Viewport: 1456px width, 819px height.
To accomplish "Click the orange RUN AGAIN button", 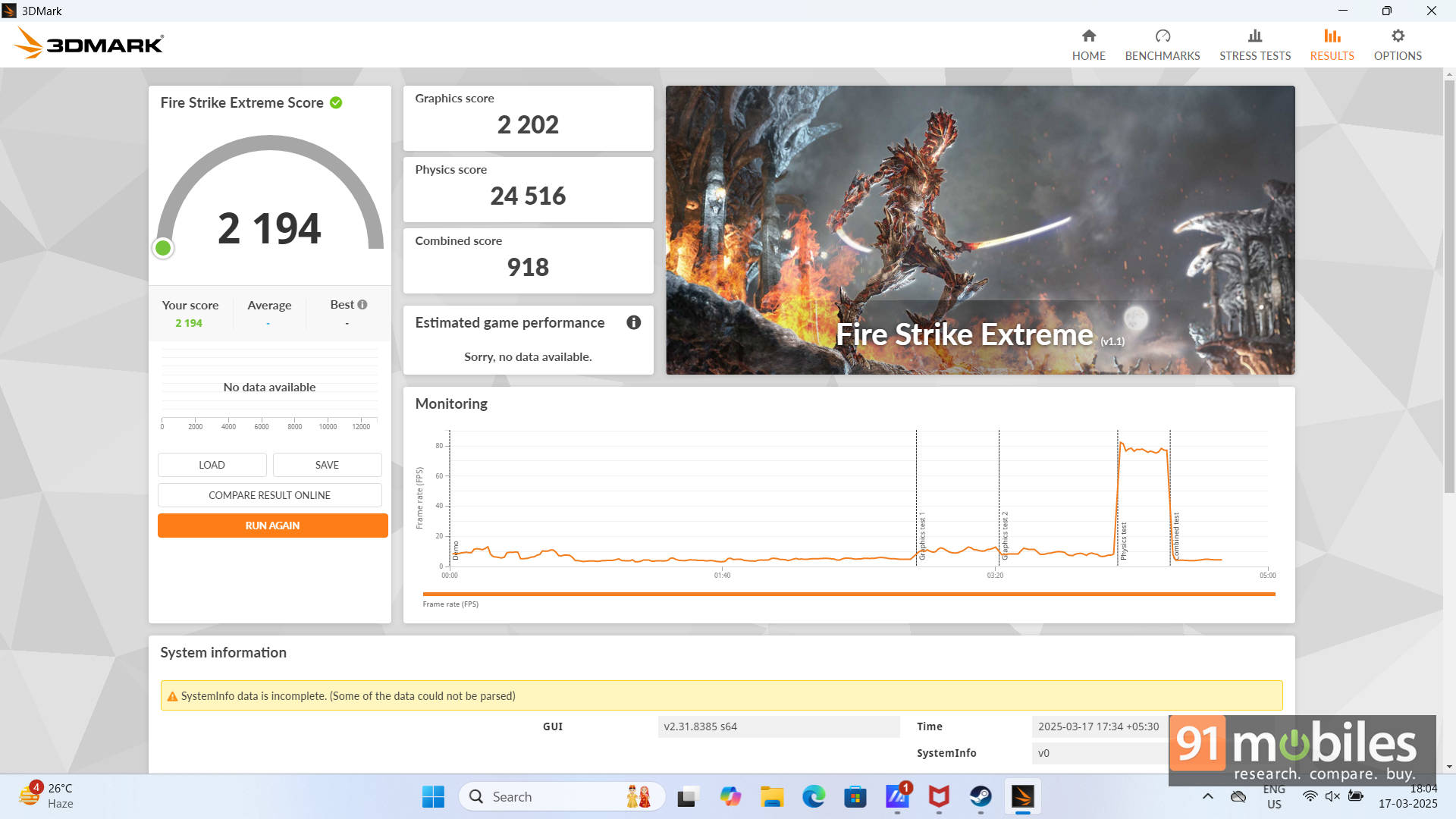I will click(272, 526).
